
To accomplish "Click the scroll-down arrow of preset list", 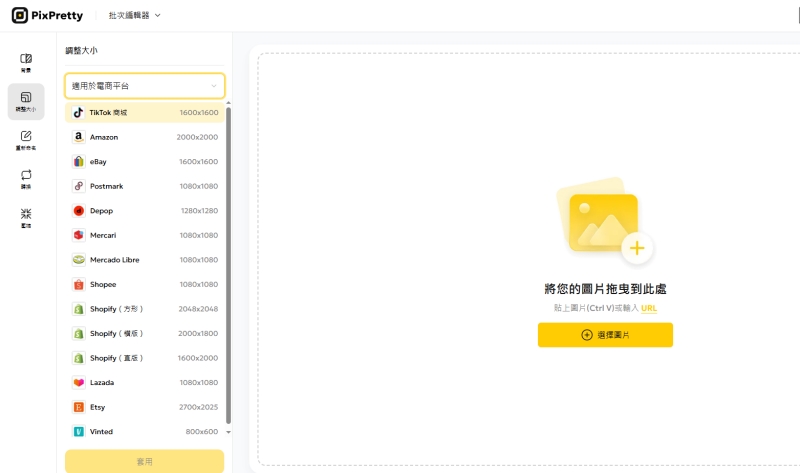I will (229, 432).
